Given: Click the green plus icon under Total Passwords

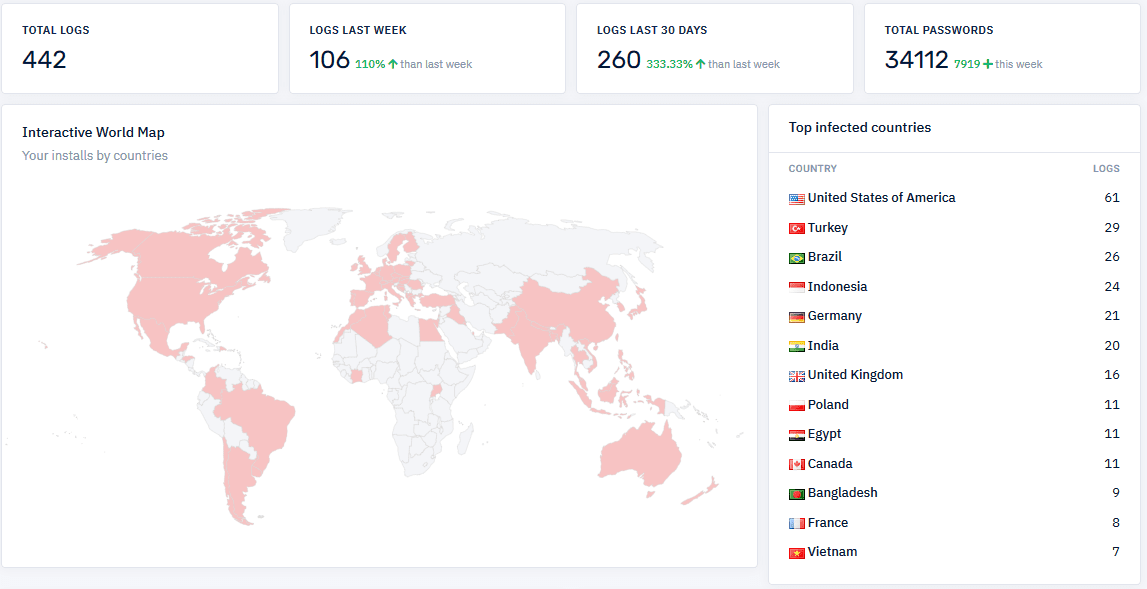Looking at the screenshot, I should 988,64.
